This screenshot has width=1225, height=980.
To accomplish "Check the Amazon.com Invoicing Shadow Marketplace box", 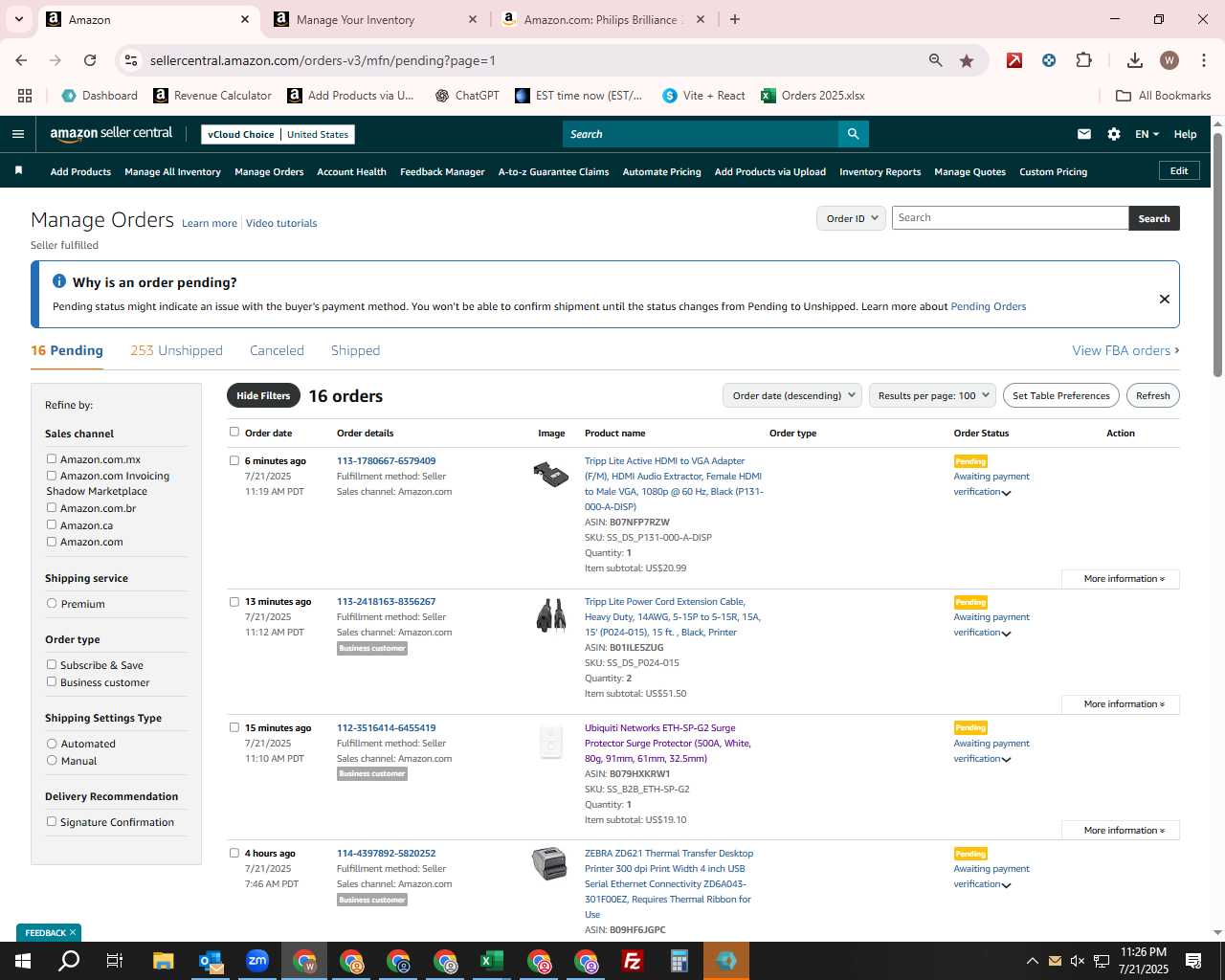I will pos(52,475).
